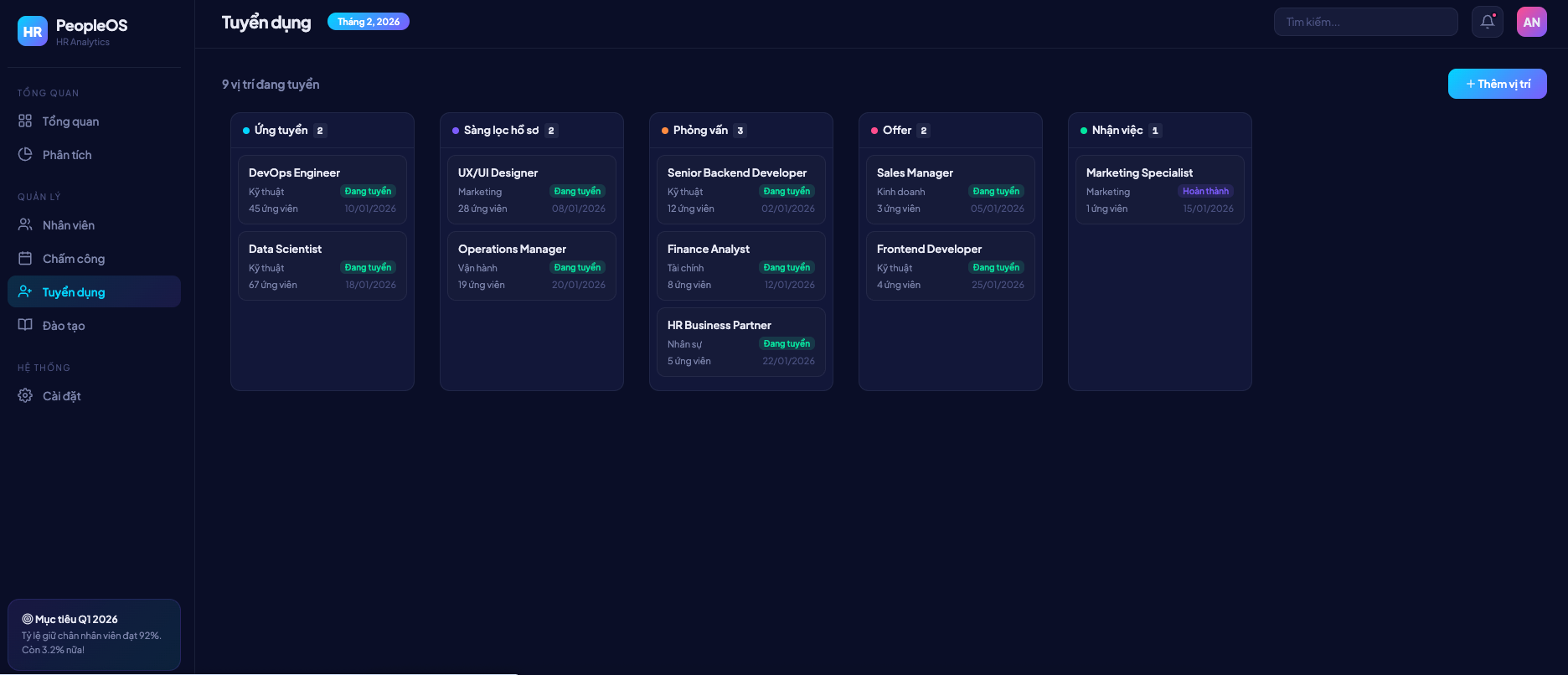Click the Chấm công calendar icon

pyautogui.click(x=25, y=259)
